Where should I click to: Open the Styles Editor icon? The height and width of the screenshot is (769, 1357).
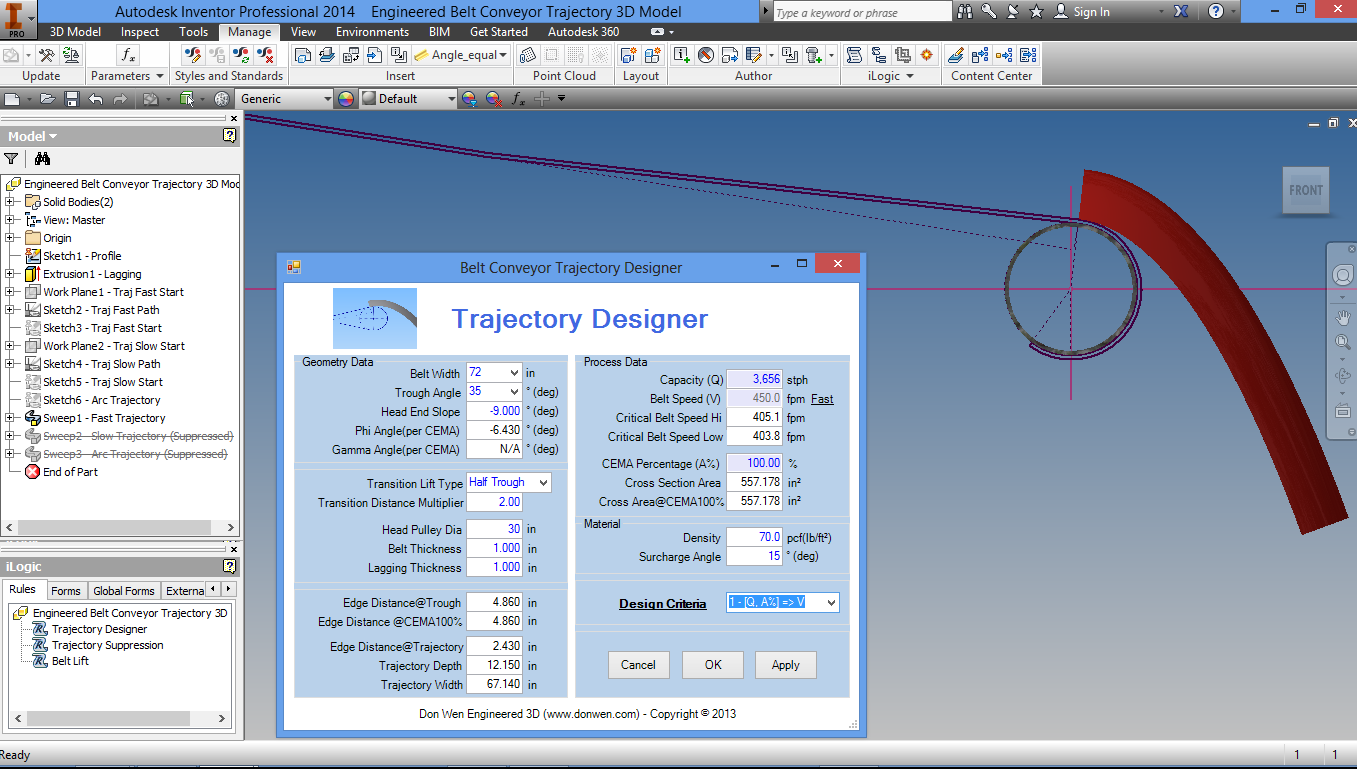(193, 55)
